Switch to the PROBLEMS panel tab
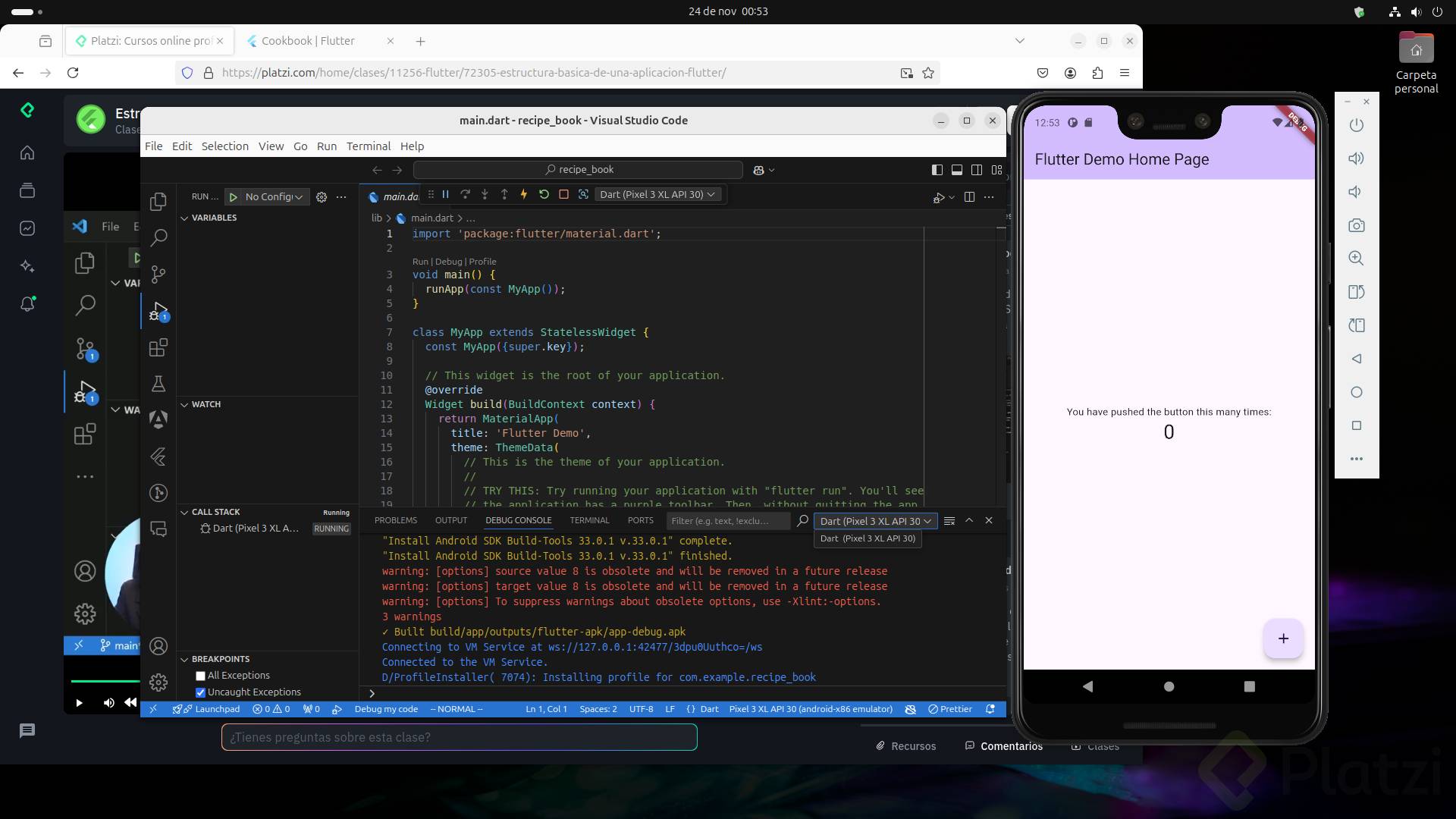The height and width of the screenshot is (819, 1456). [395, 520]
